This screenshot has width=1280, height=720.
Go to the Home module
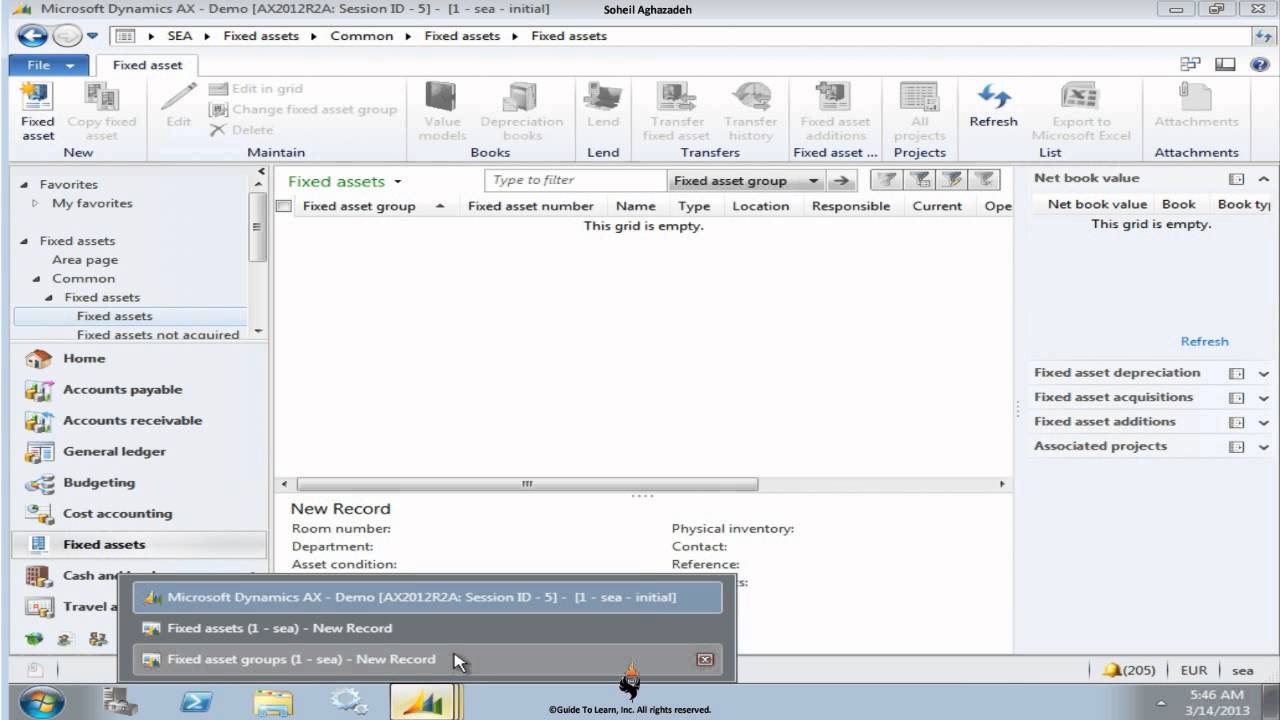(83, 358)
